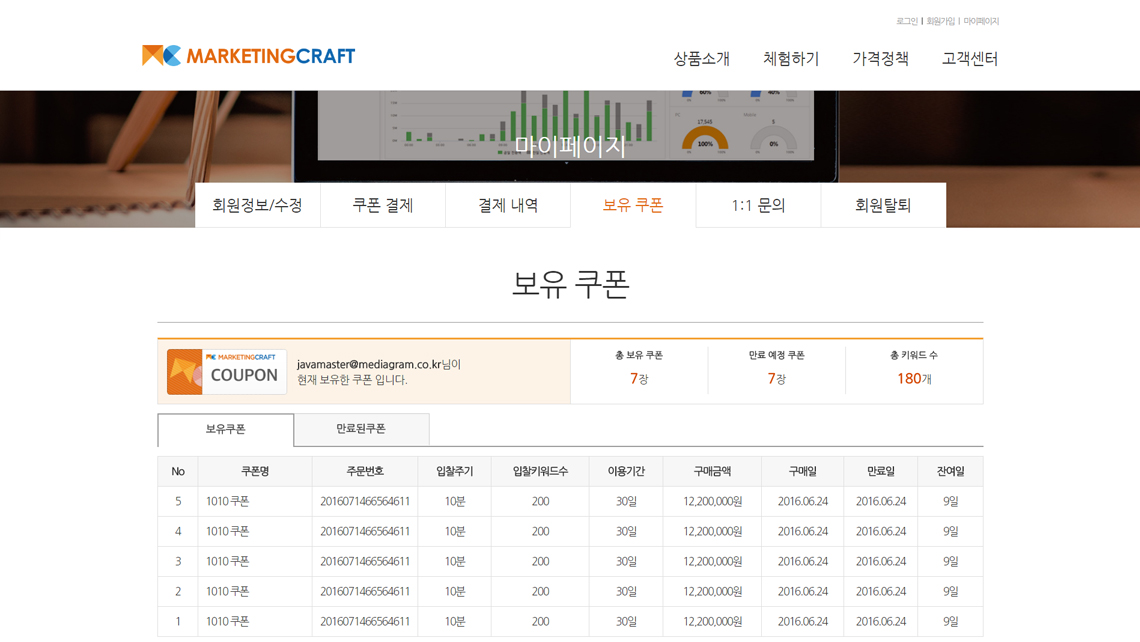The width and height of the screenshot is (1140, 642).
Task: Go to 회원탈퇴 tab
Action: [883, 205]
